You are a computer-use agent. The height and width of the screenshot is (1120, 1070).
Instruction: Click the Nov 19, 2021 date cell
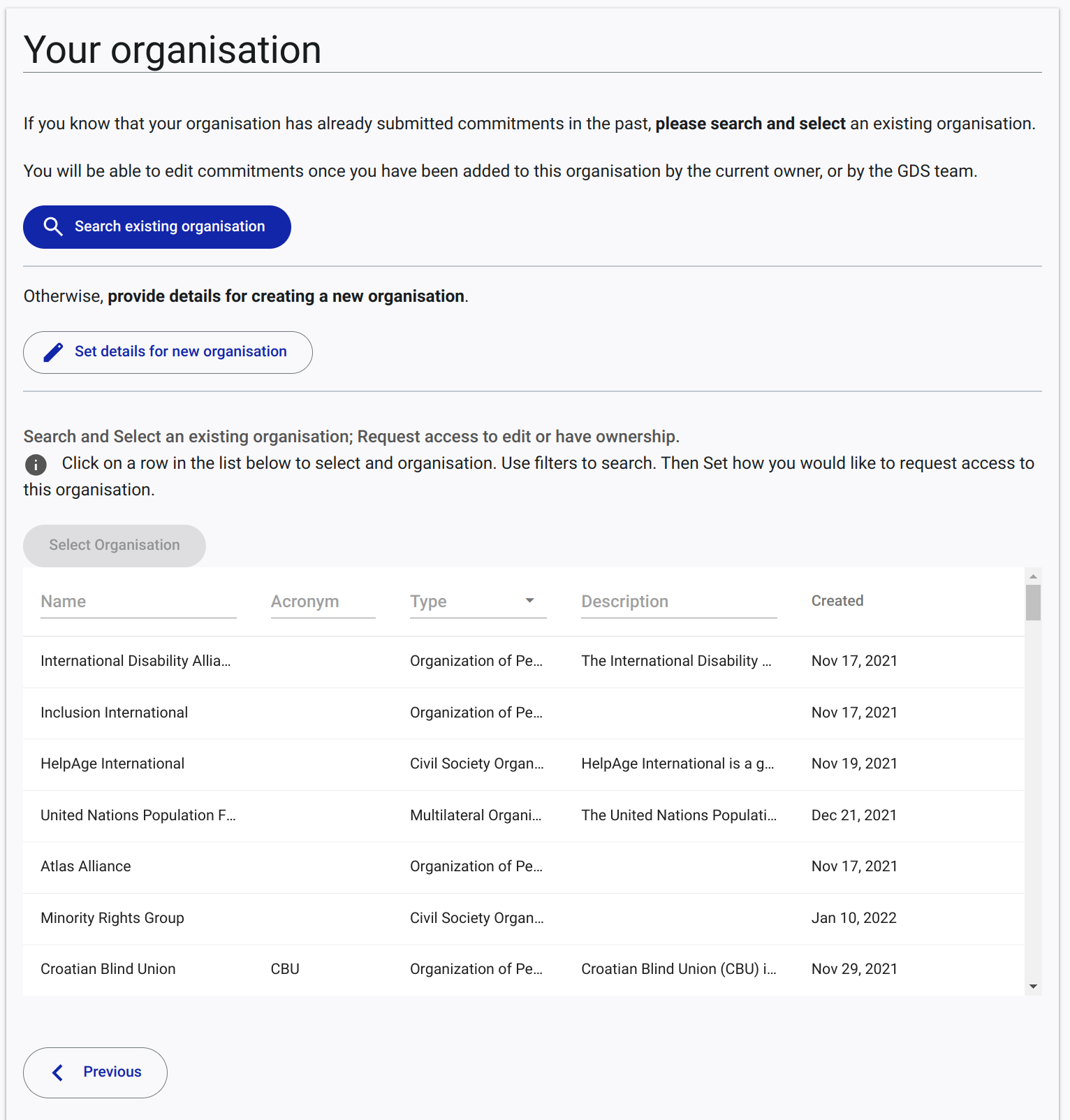tap(854, 764)
